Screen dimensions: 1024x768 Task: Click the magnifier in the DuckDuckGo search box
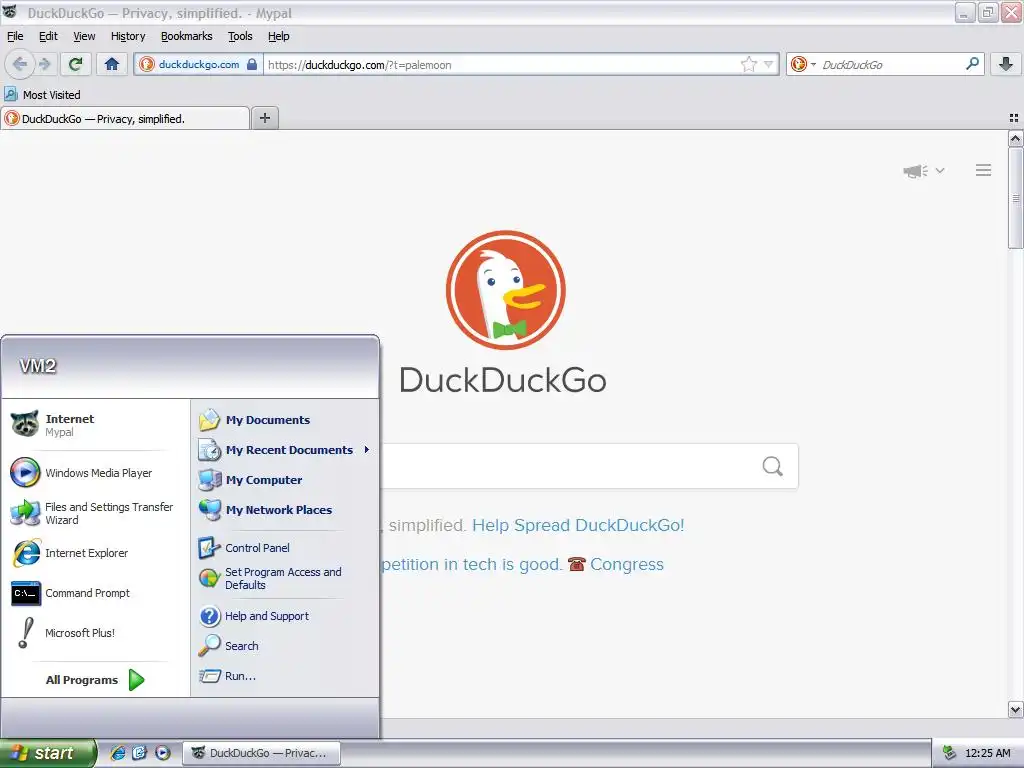(x=773, y=466)
